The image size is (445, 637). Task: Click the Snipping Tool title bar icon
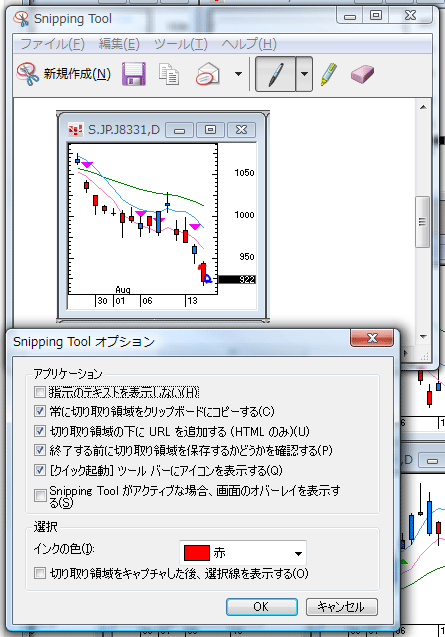click(21, 19)
